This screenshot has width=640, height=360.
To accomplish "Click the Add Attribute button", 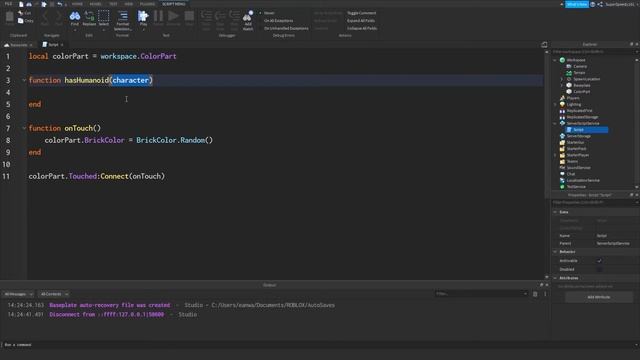I will (x=599, y=297).
